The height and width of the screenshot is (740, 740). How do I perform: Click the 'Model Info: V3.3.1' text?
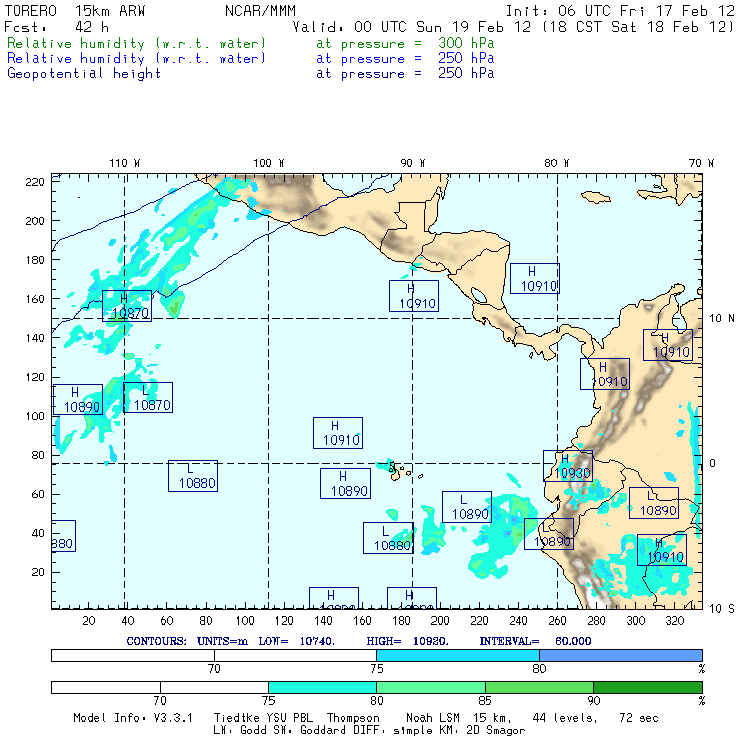pos(133,718)
